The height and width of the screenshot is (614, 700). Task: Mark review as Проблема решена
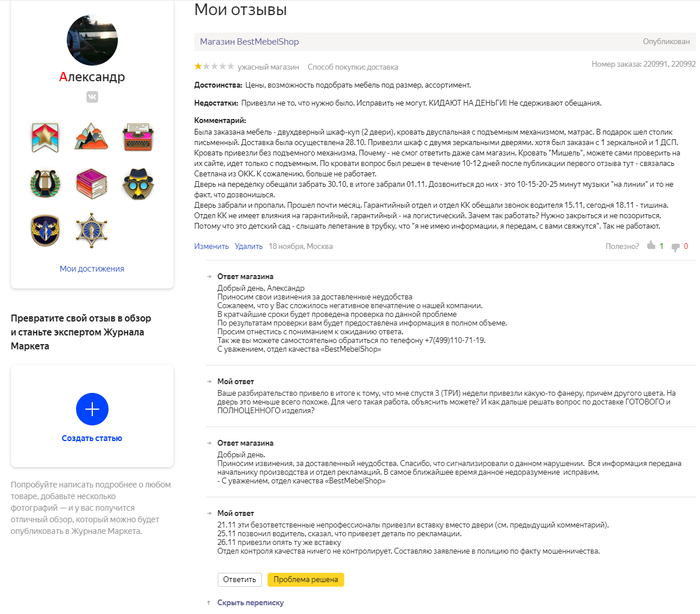click(305, 579)
